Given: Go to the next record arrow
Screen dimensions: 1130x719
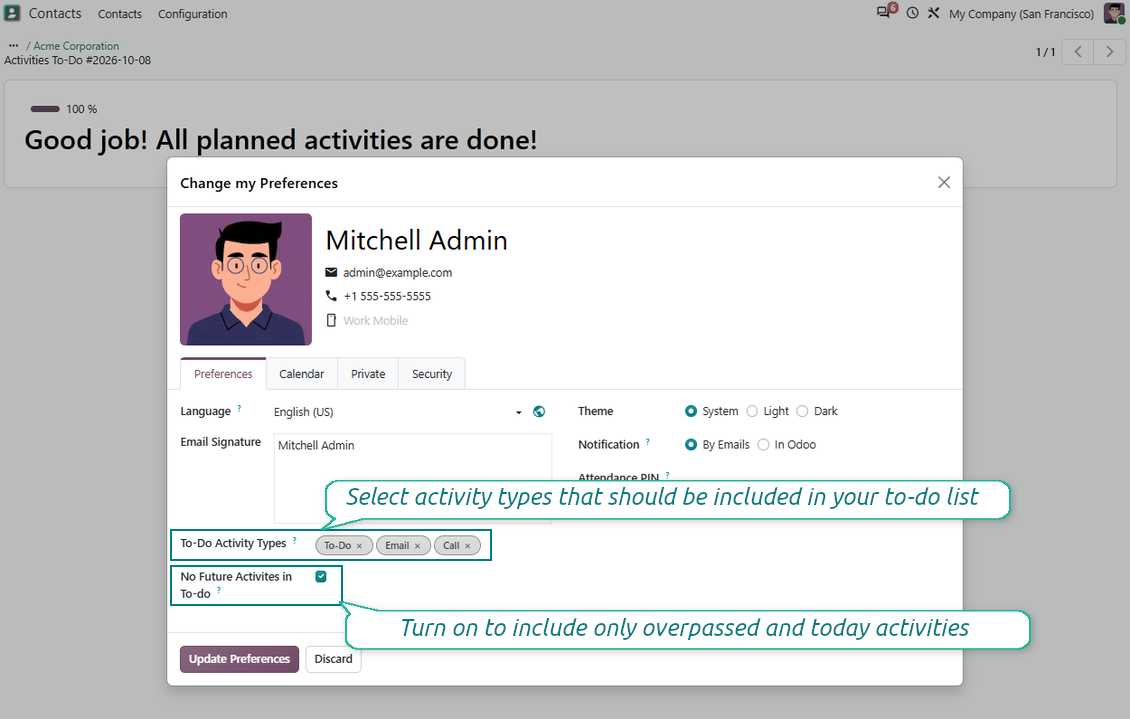Looking at the screenshot, I should [1109, 52].
